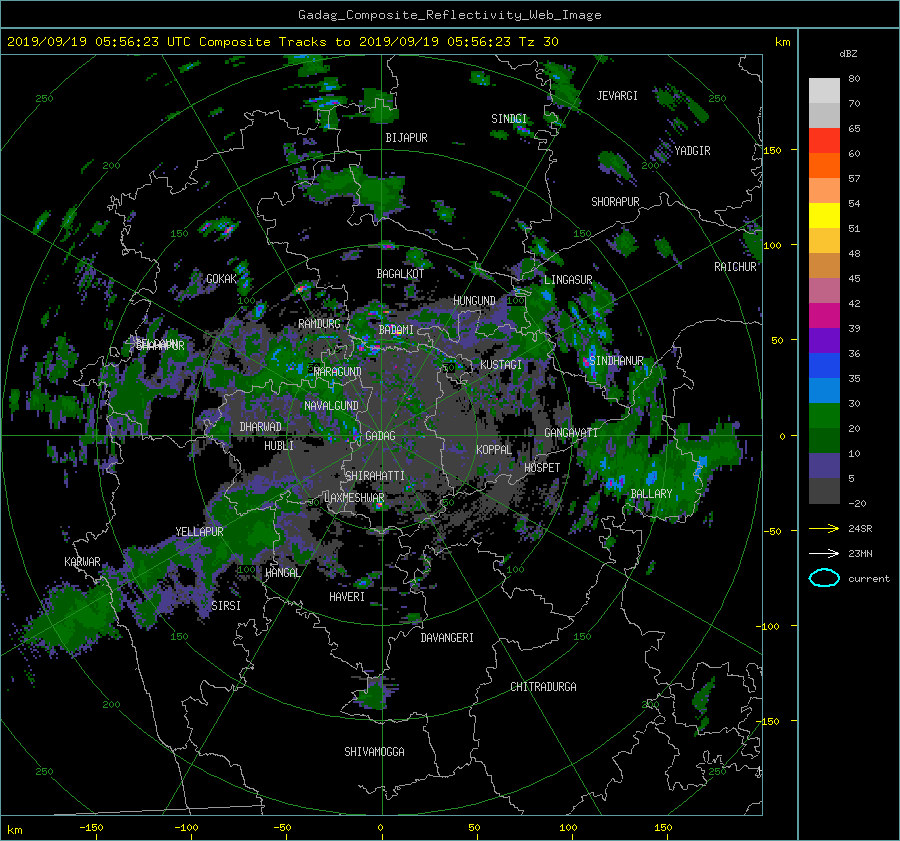Image resolution: width=900 pixels, height=841 pixels.
Task: Click the 24SR legend label
Action: coord(860,528)
